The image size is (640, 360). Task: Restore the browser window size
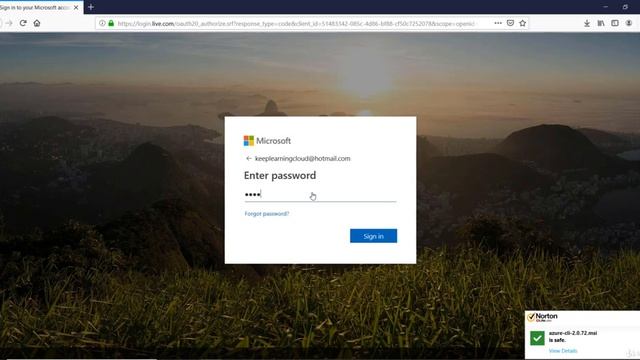pos(625,7)
